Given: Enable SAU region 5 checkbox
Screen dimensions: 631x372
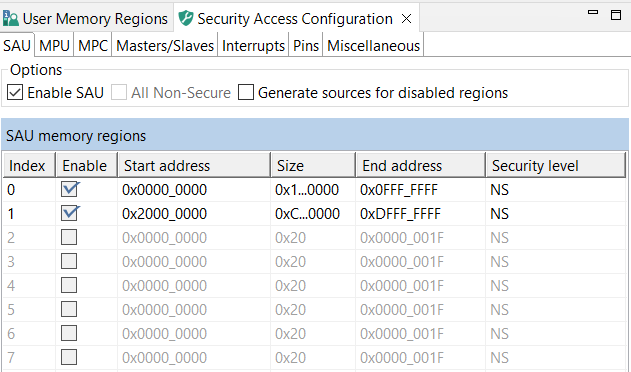Looking at the screenshot, I should point(69,309).
